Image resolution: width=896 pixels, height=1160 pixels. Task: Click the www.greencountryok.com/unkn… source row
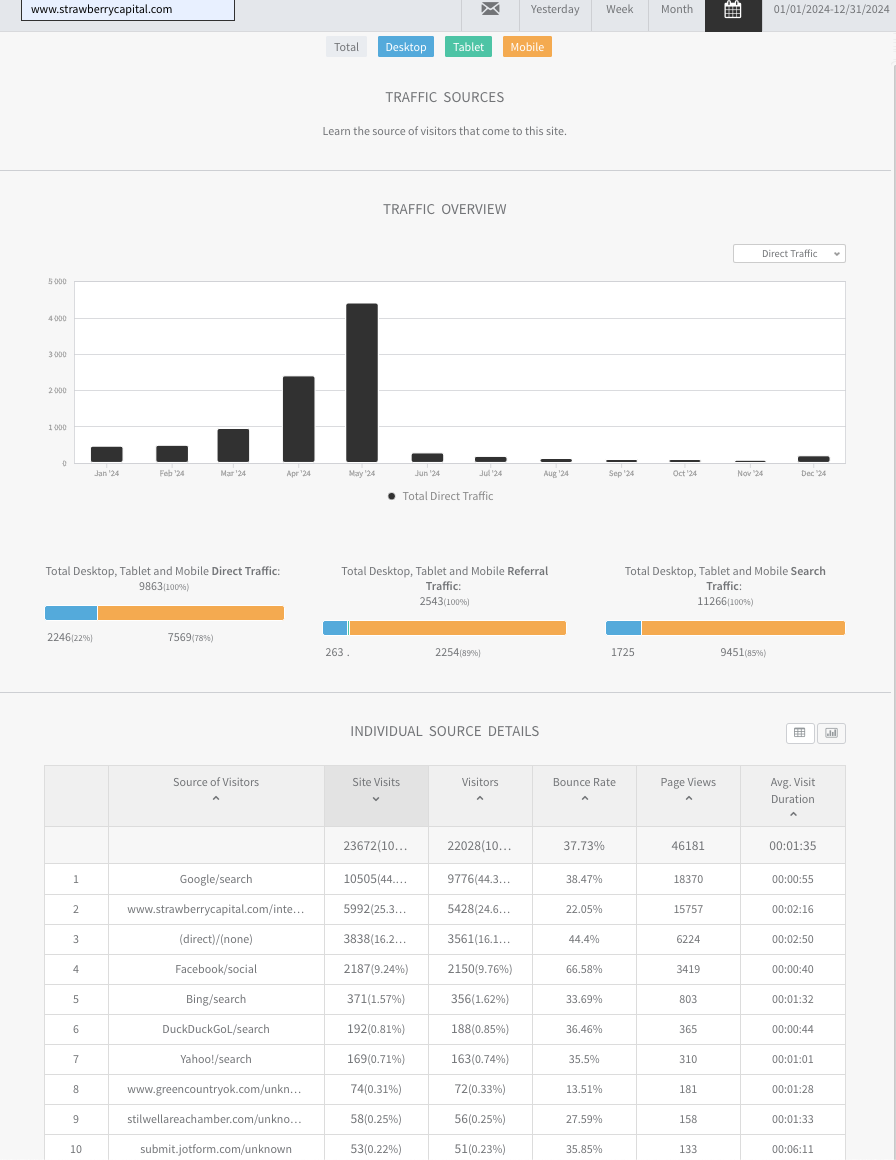[445, 1089]
